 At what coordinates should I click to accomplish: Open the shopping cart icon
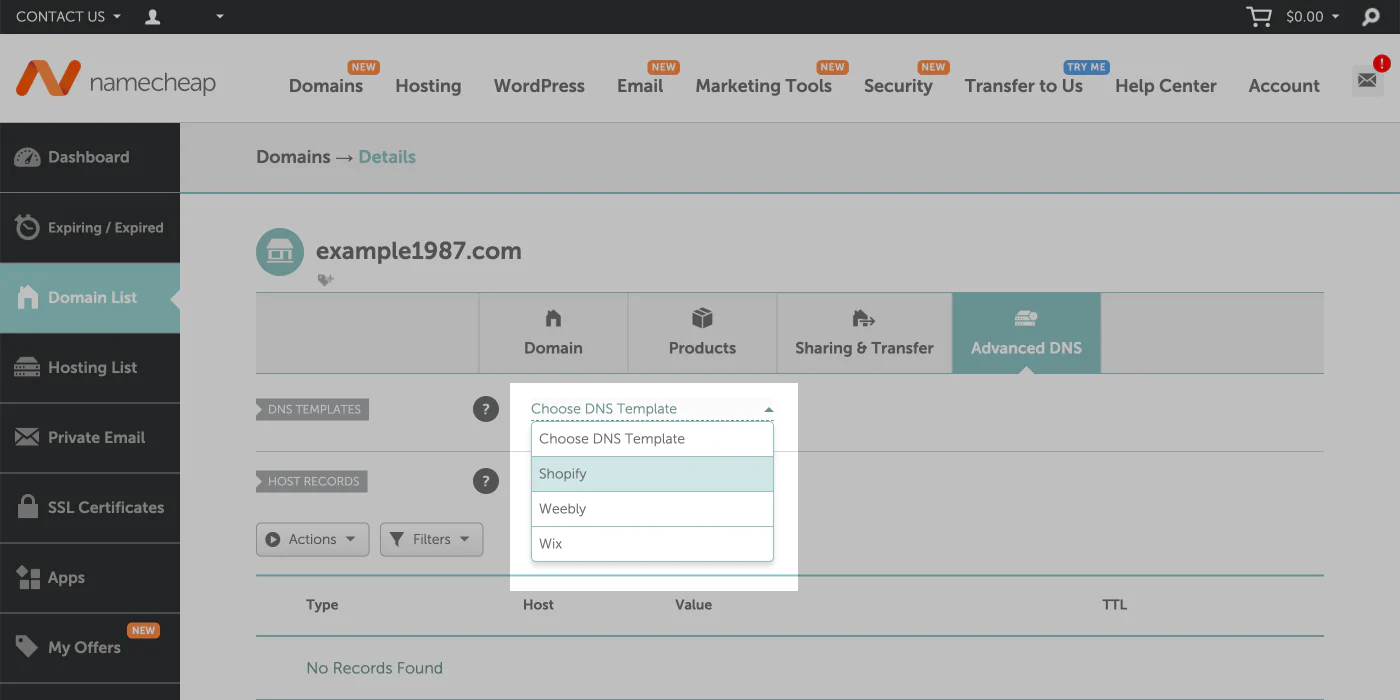(x=1260, y=16)
